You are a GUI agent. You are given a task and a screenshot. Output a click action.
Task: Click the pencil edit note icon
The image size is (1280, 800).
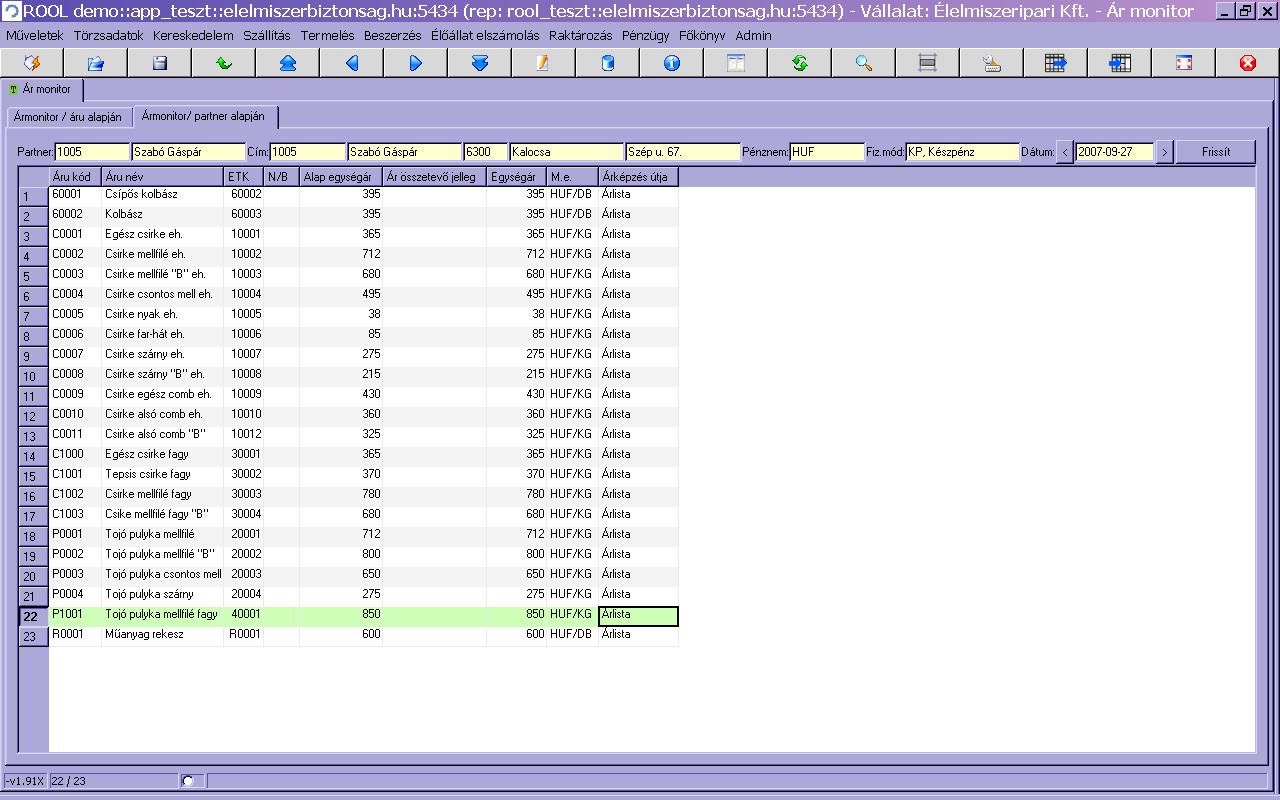(x=543, y=63)
